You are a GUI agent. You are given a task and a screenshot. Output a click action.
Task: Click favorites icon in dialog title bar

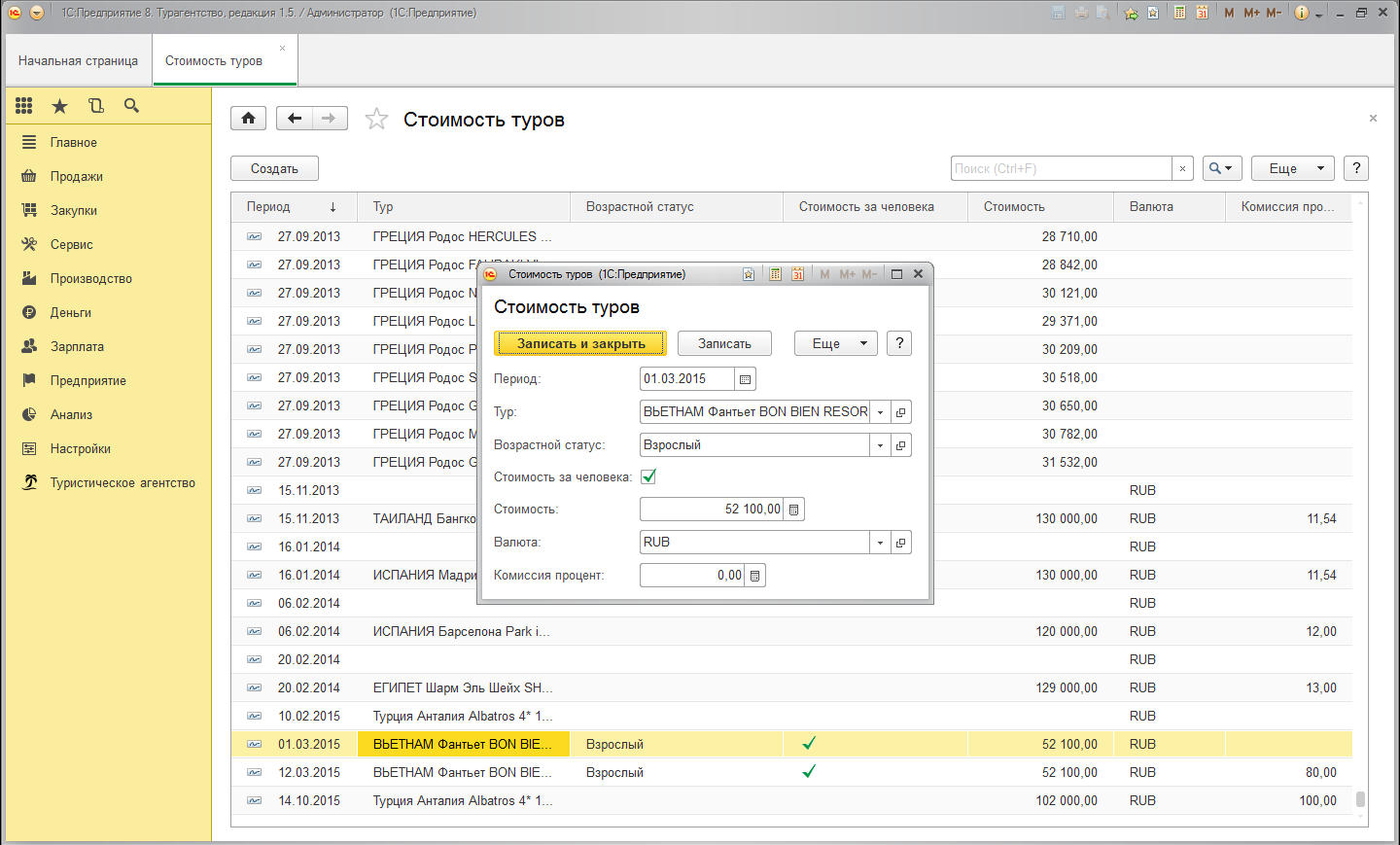click(x=749, y=274)
